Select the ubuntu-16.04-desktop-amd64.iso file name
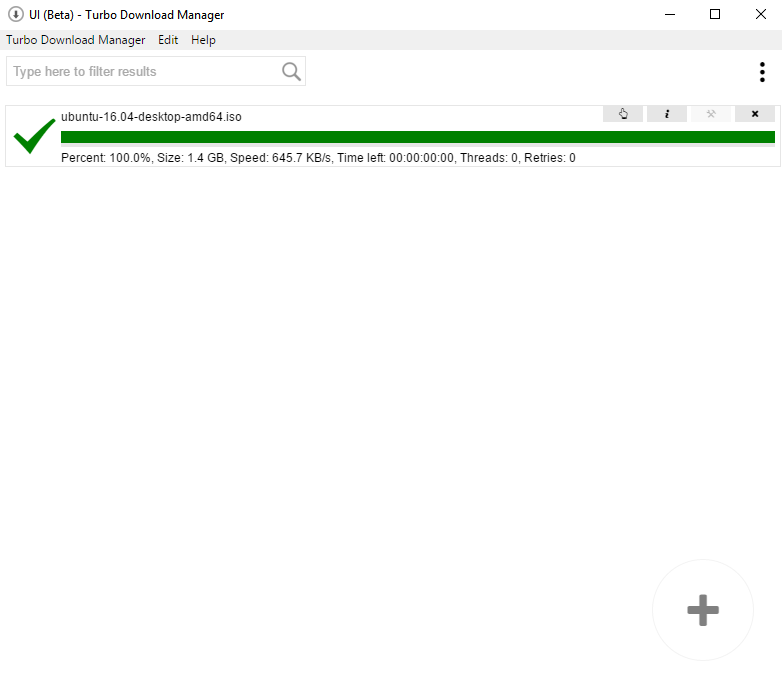 [x=151, y=117]
